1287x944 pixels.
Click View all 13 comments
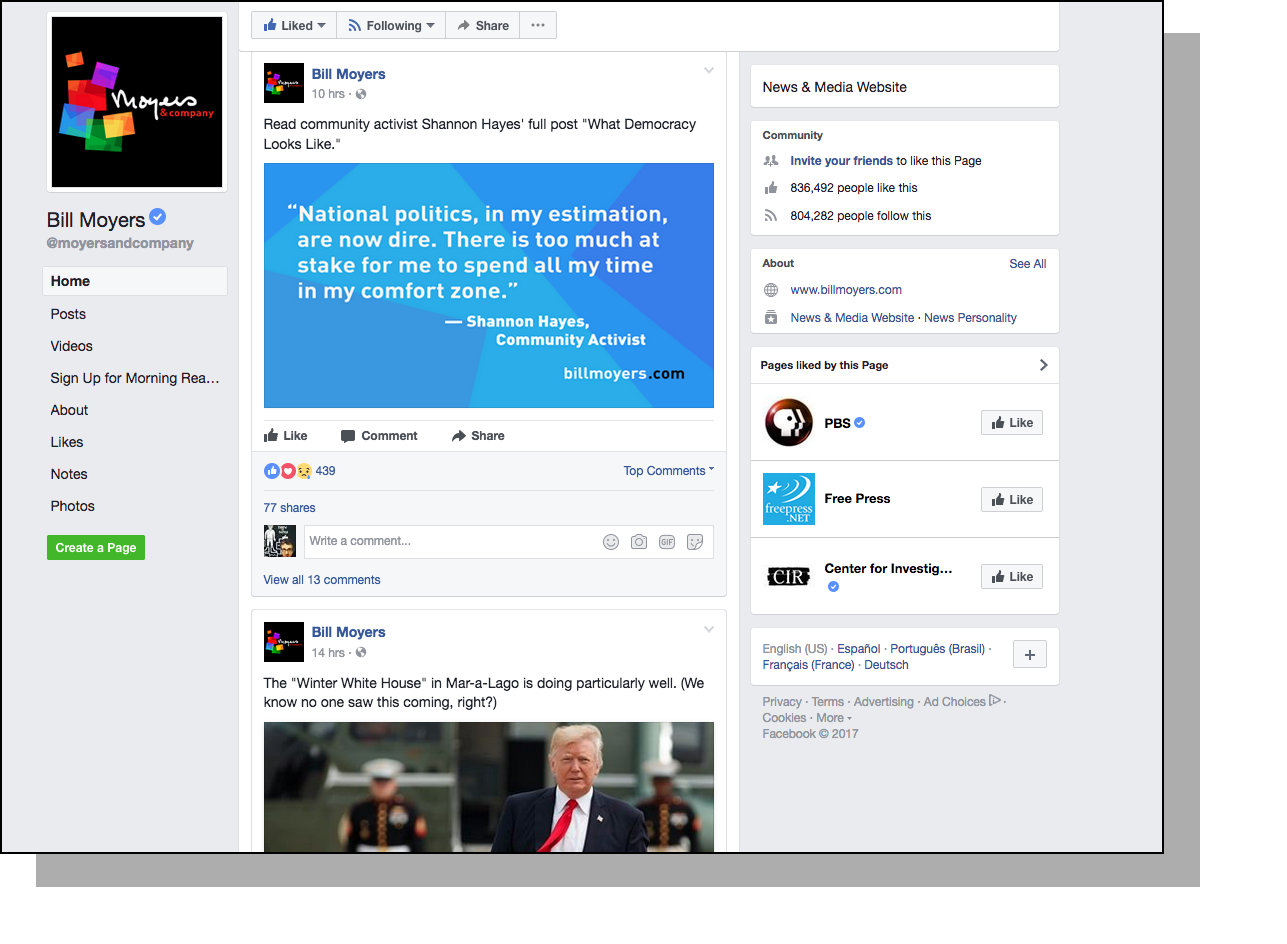[x=322, y=580]
